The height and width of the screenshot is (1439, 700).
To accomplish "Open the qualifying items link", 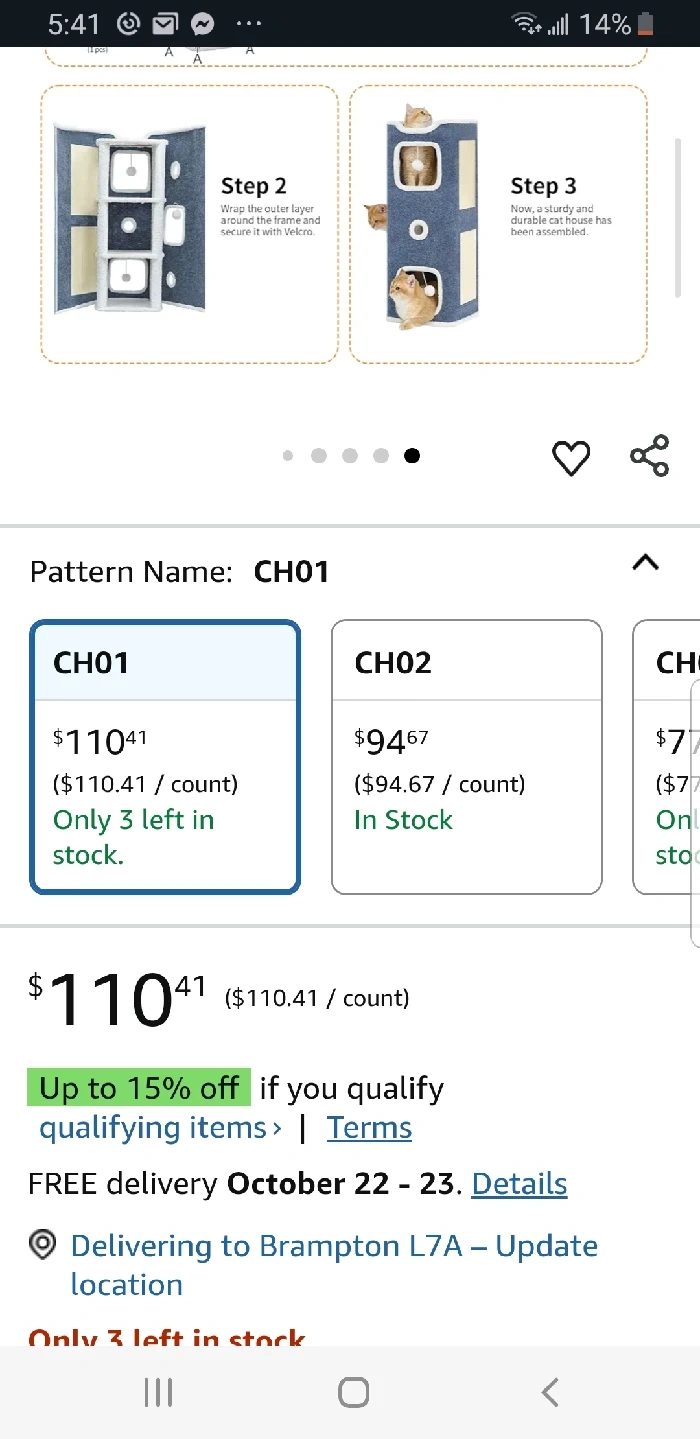I will point(160,1128).
